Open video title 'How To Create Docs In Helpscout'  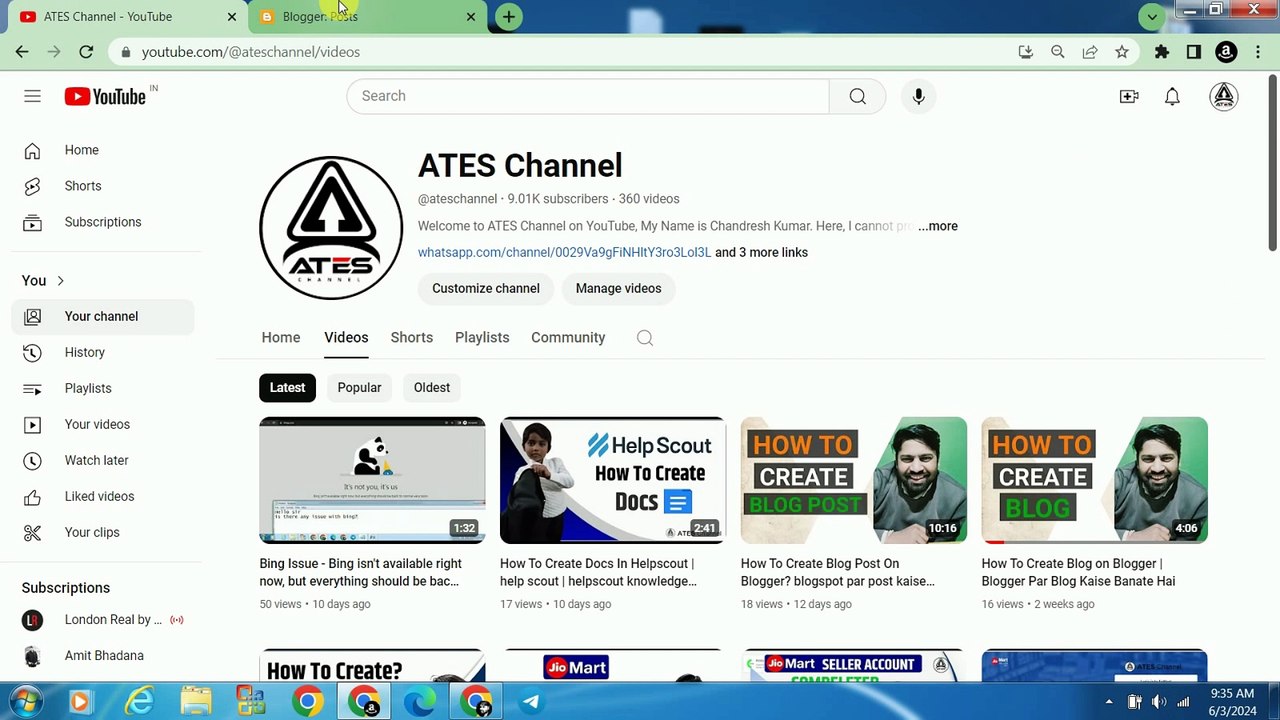pyautogui.click(x=598, y=572)
